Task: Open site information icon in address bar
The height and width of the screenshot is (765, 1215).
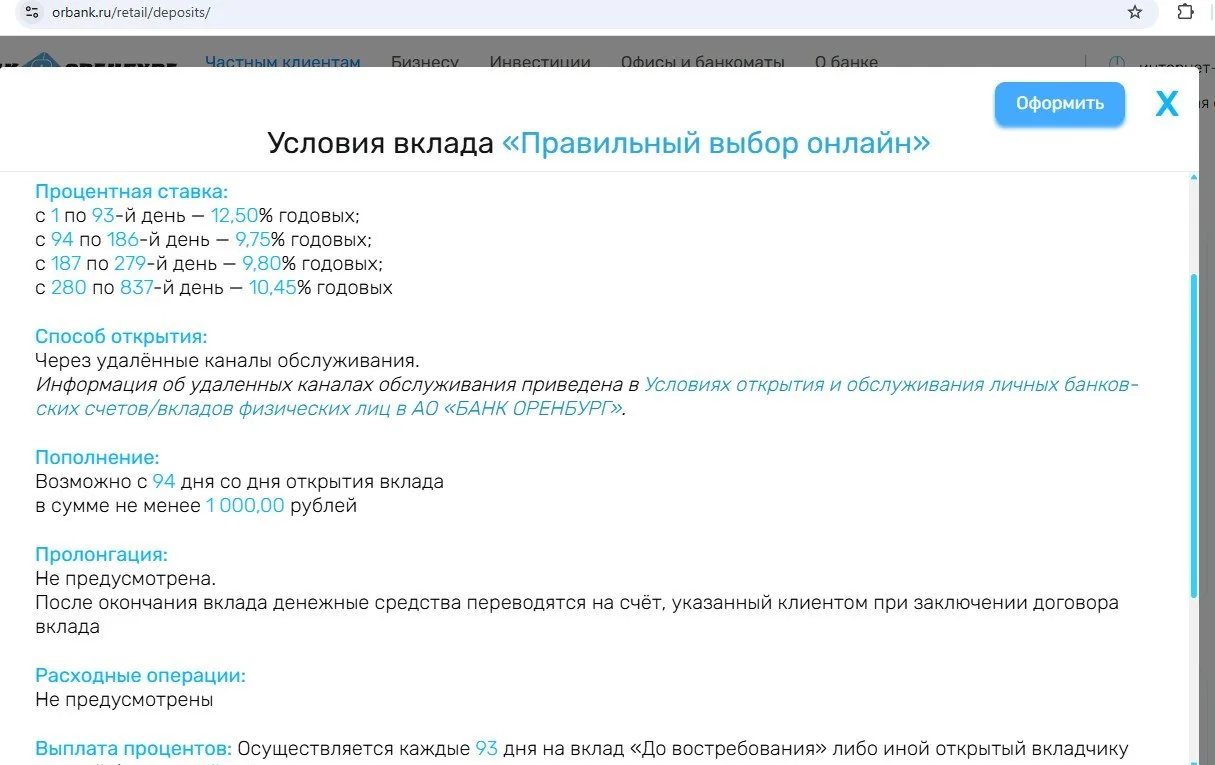Action: (31, 13)
